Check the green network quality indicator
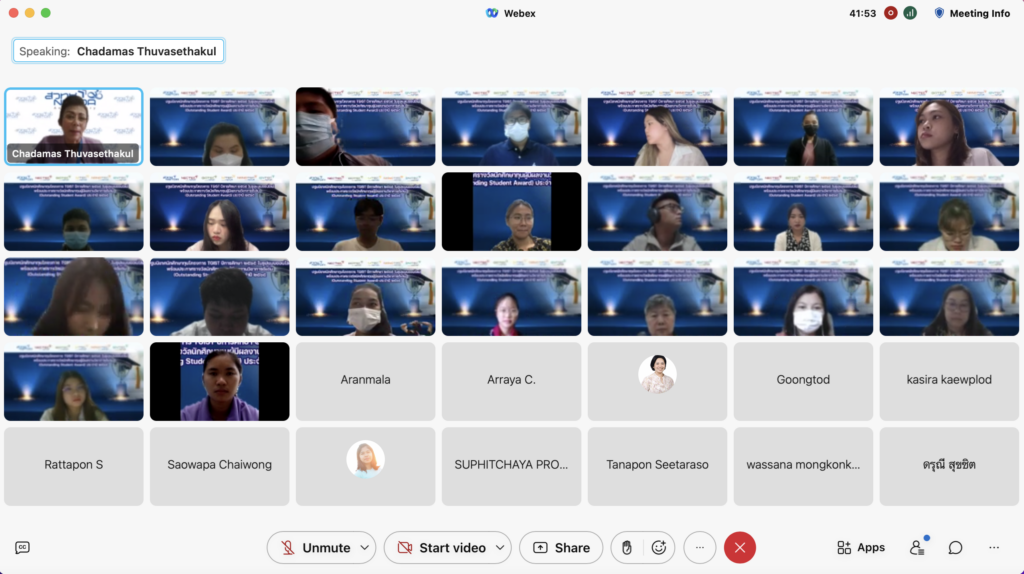The image size is (1024, 574). [910, 13]
